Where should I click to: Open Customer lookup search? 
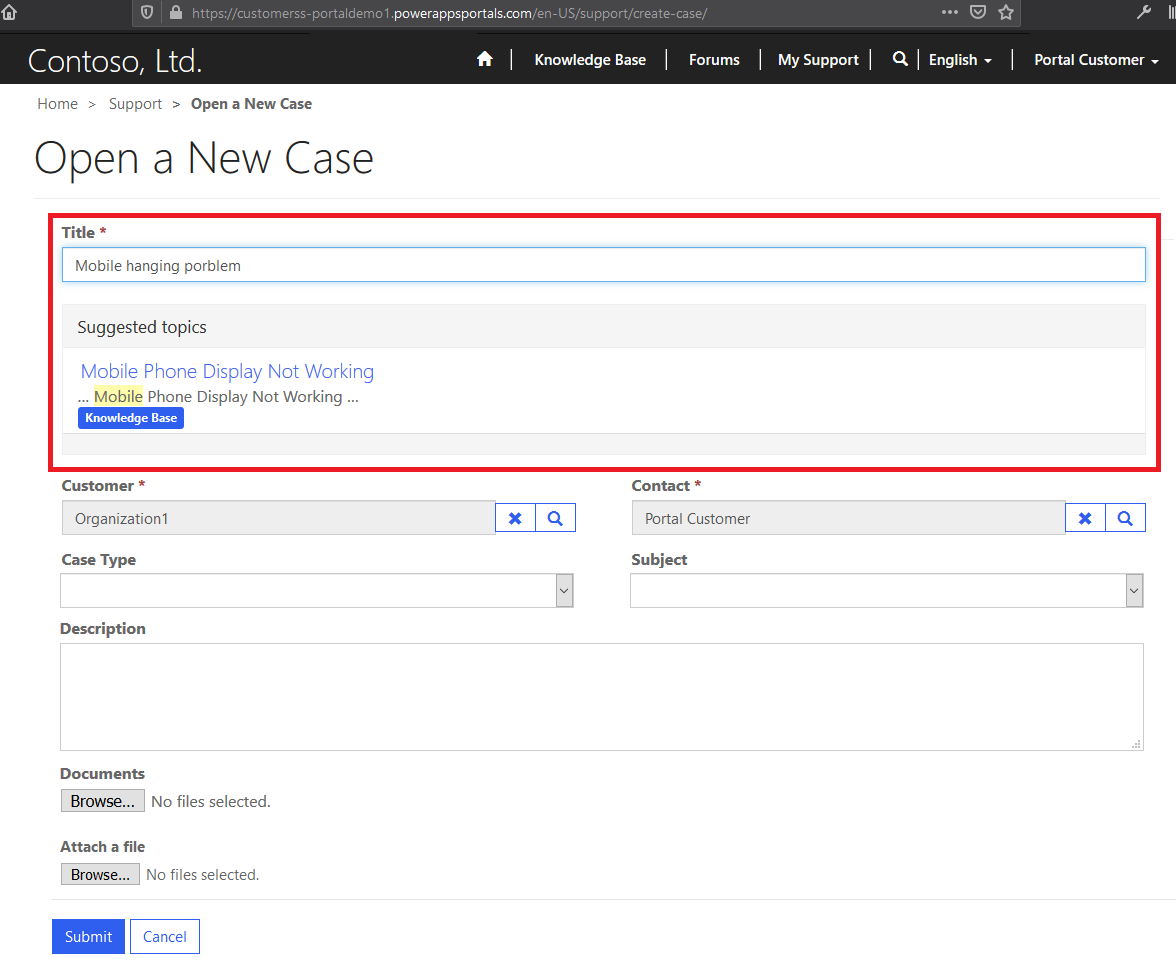[x=556, y=518]
